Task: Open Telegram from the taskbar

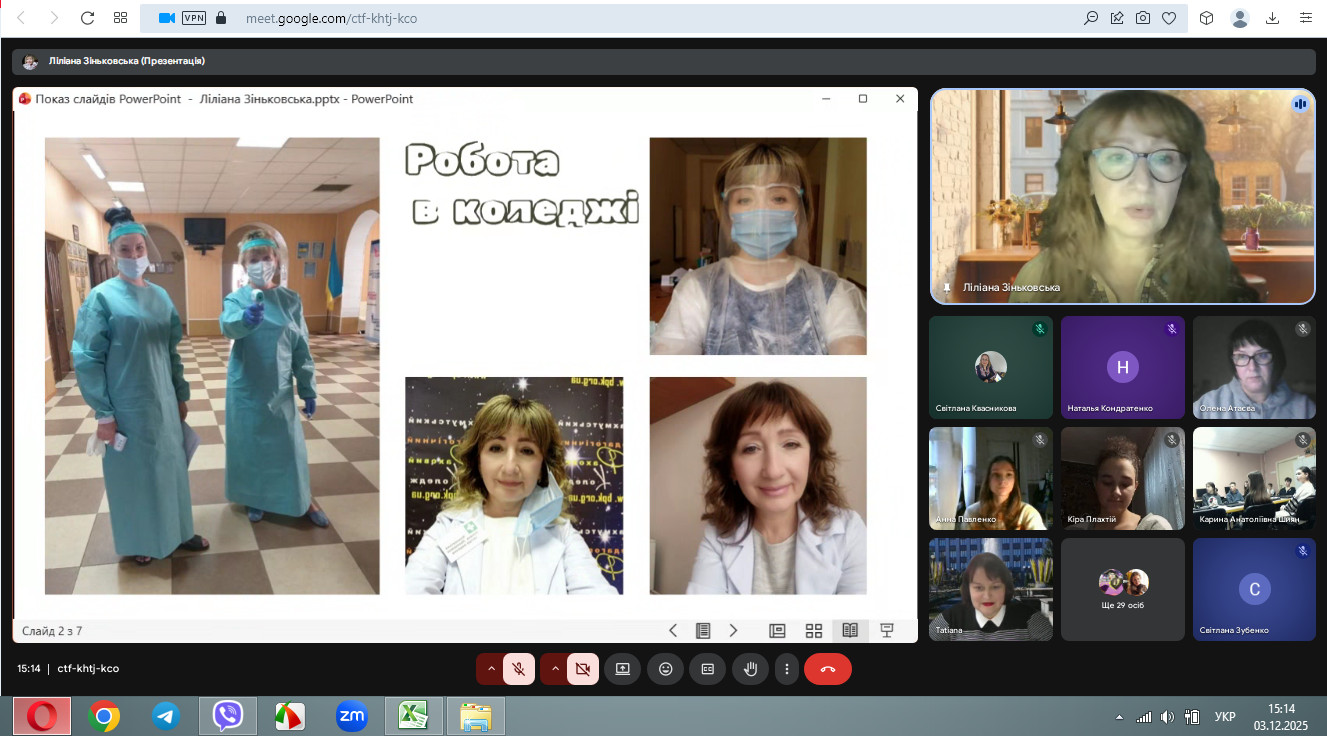Action: point(165,716)
